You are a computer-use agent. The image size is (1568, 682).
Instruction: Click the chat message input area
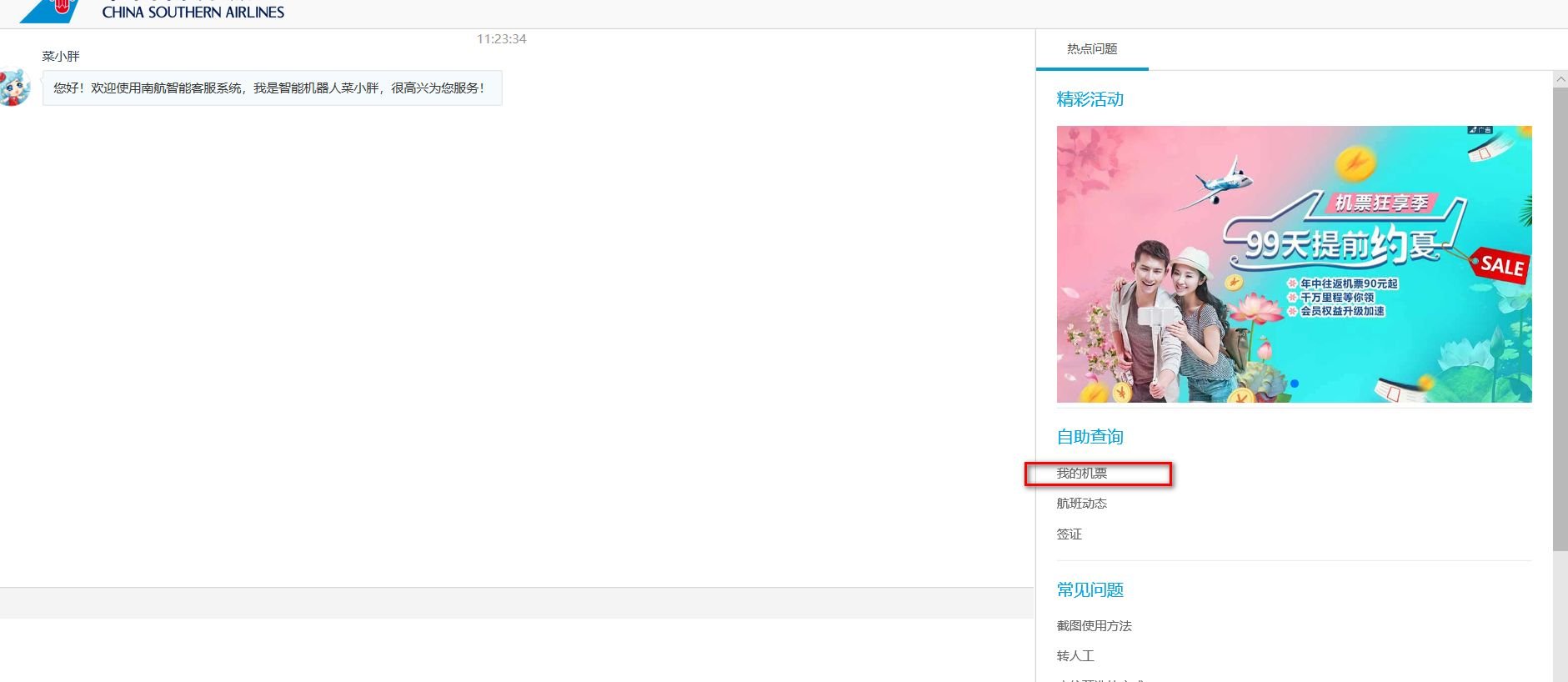coord(517,650)
